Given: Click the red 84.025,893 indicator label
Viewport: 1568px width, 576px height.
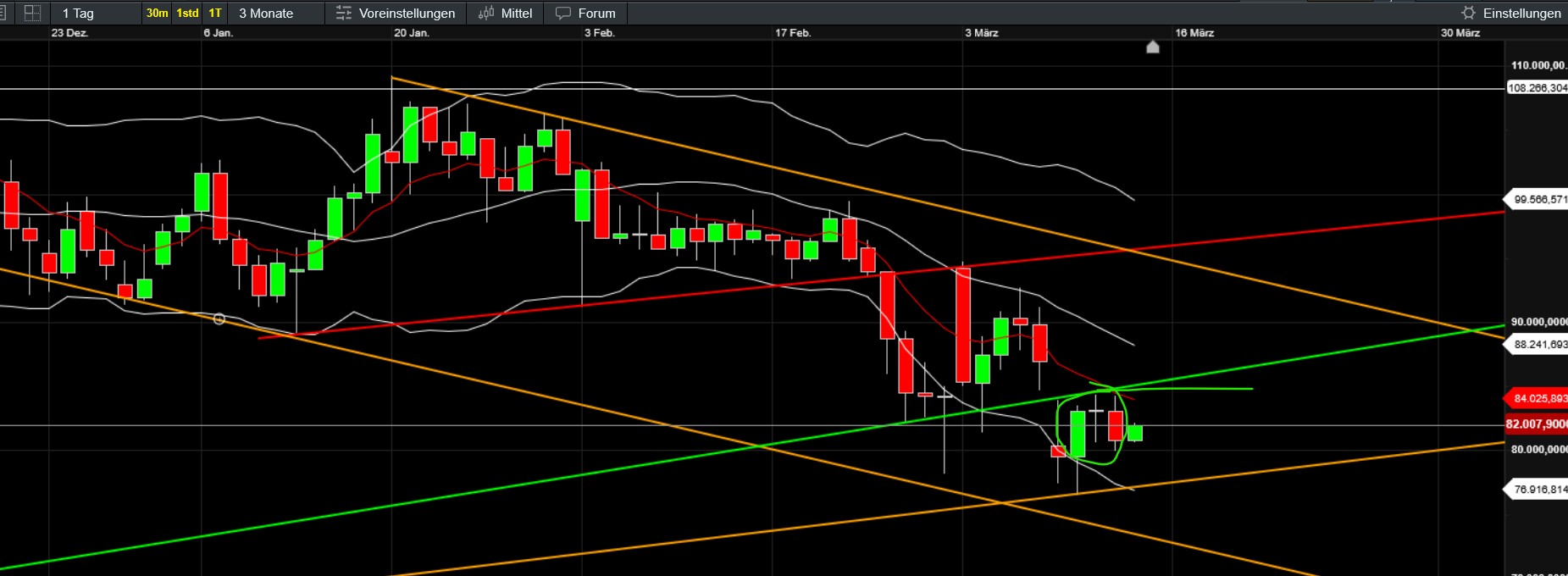Looking at the screenshot, I should pyautogui.click(x=1537, y=398).
